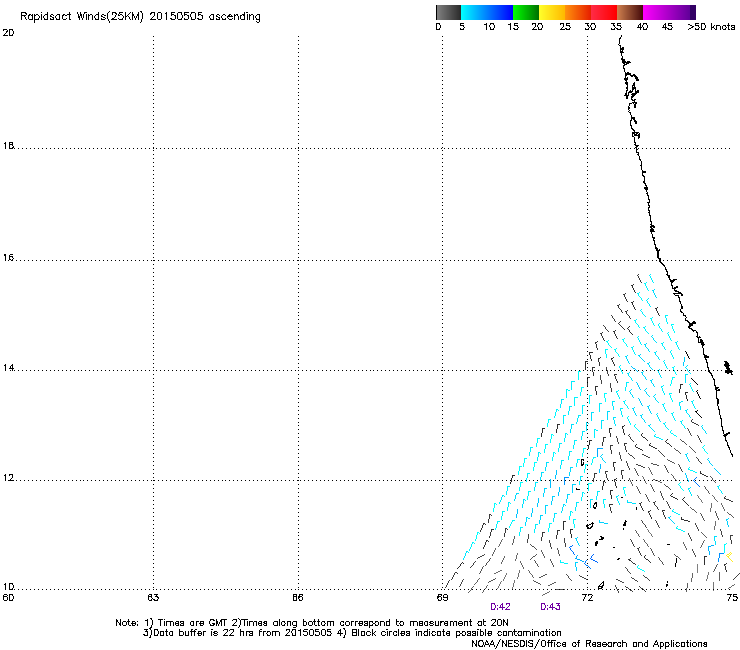This screenshot has height=650, width=740.
Task: Click the latitude label '12'
Action: pos(8,478)
